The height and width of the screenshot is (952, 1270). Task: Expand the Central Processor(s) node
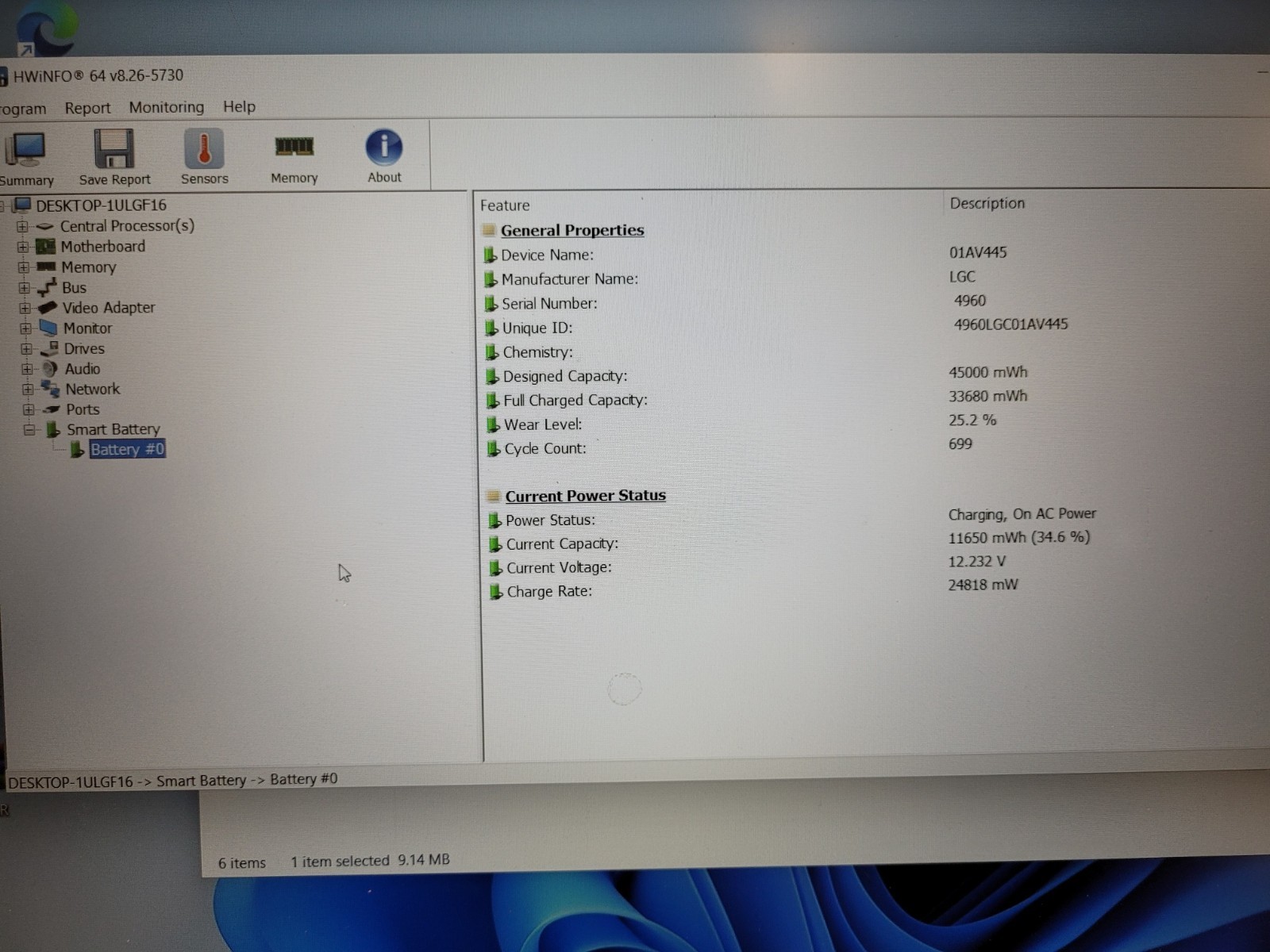[x=22, y=226]
